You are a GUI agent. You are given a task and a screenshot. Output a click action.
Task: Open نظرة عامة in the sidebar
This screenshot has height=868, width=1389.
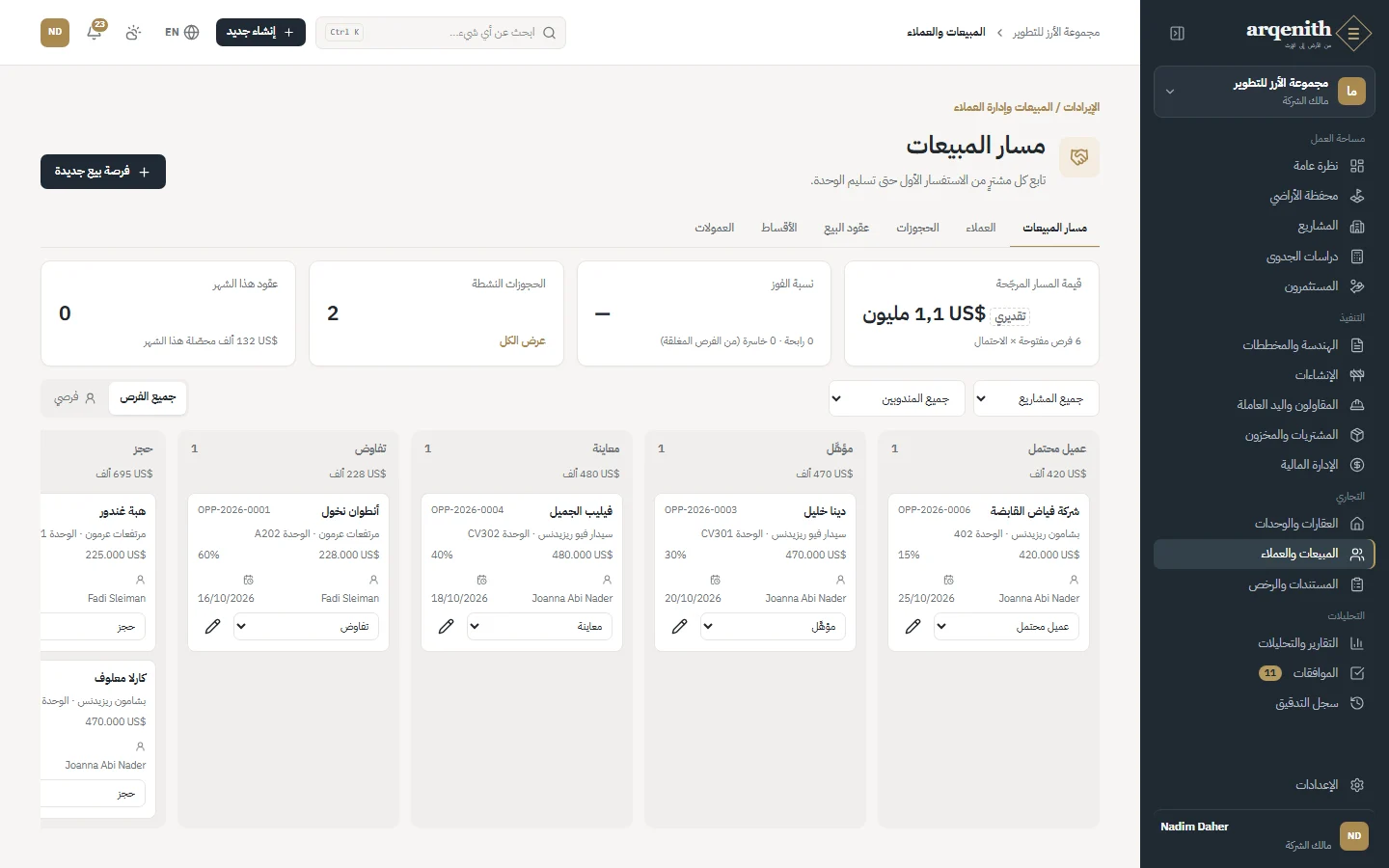(1265, 166)
